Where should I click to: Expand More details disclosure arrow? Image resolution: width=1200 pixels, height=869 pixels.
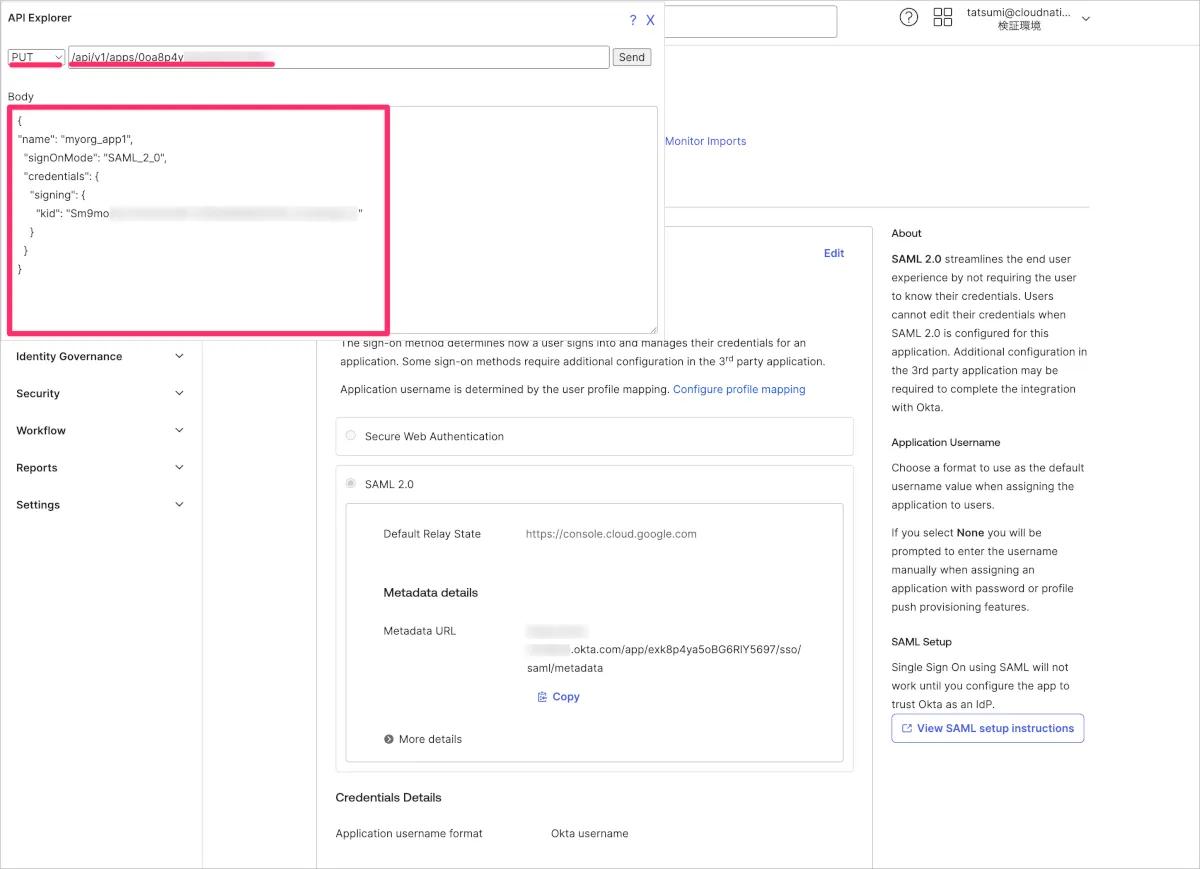point(389,739)
